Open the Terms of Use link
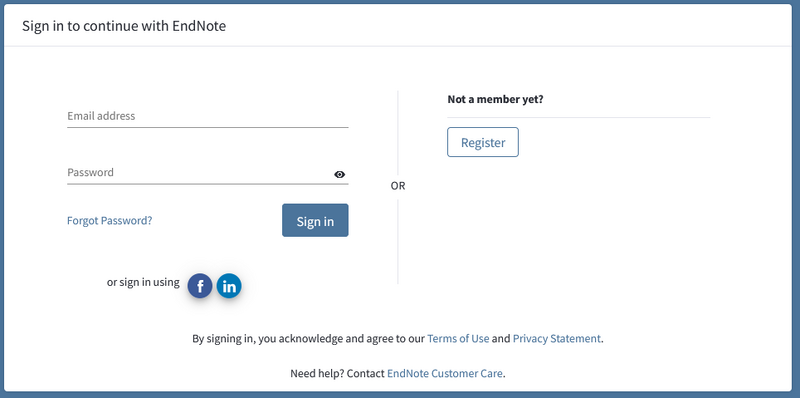 pos(458,338)
